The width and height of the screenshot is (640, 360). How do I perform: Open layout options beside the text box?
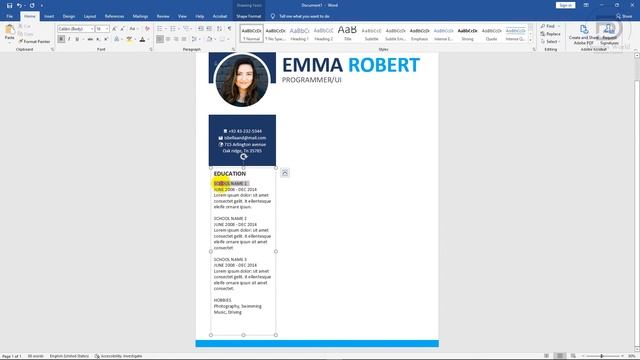click(285, 173)
